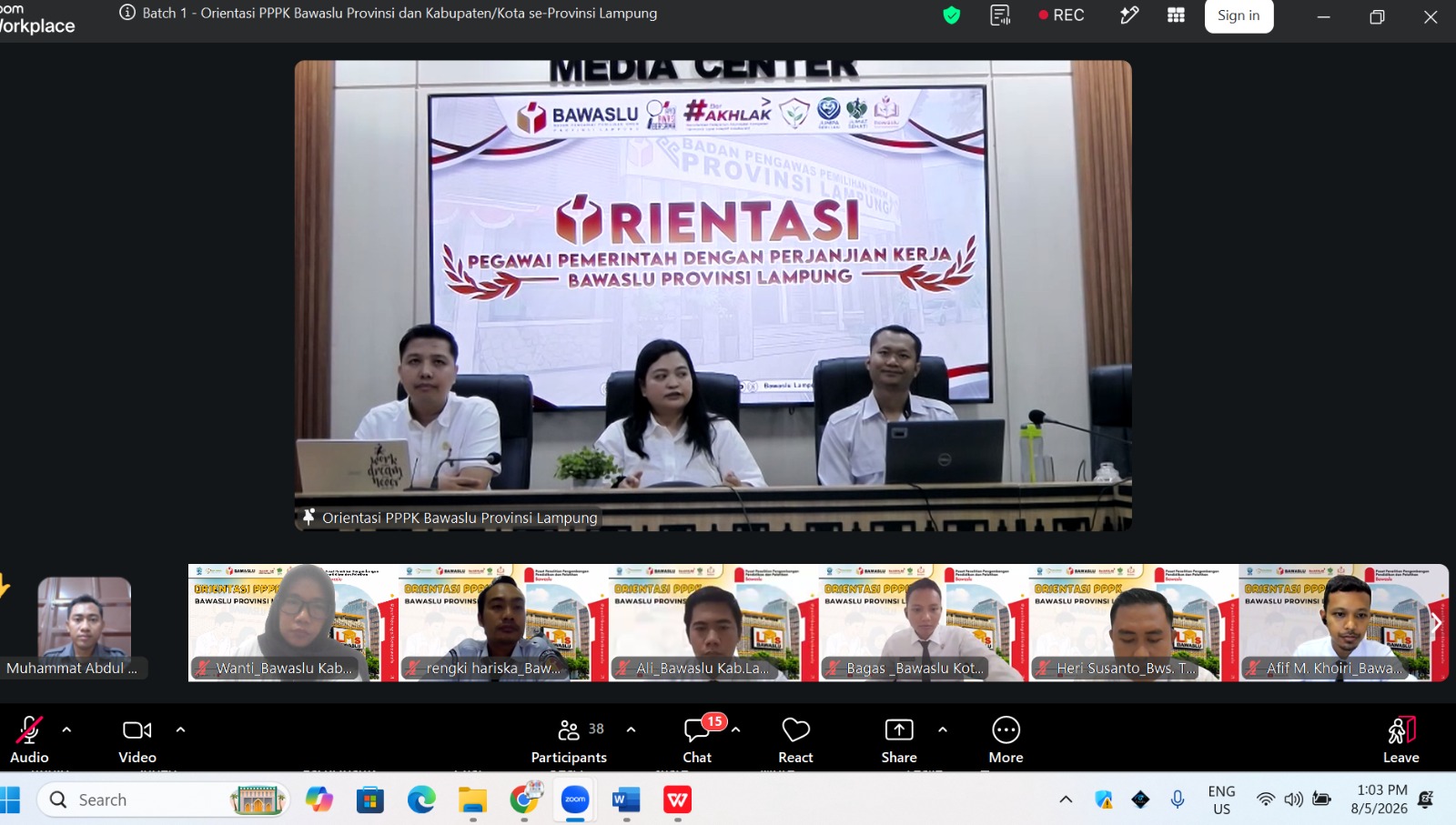The height and width of the screenshot is (825, 1456).
Task: Change layout using the View grid icon
Action: (1176, 15)
